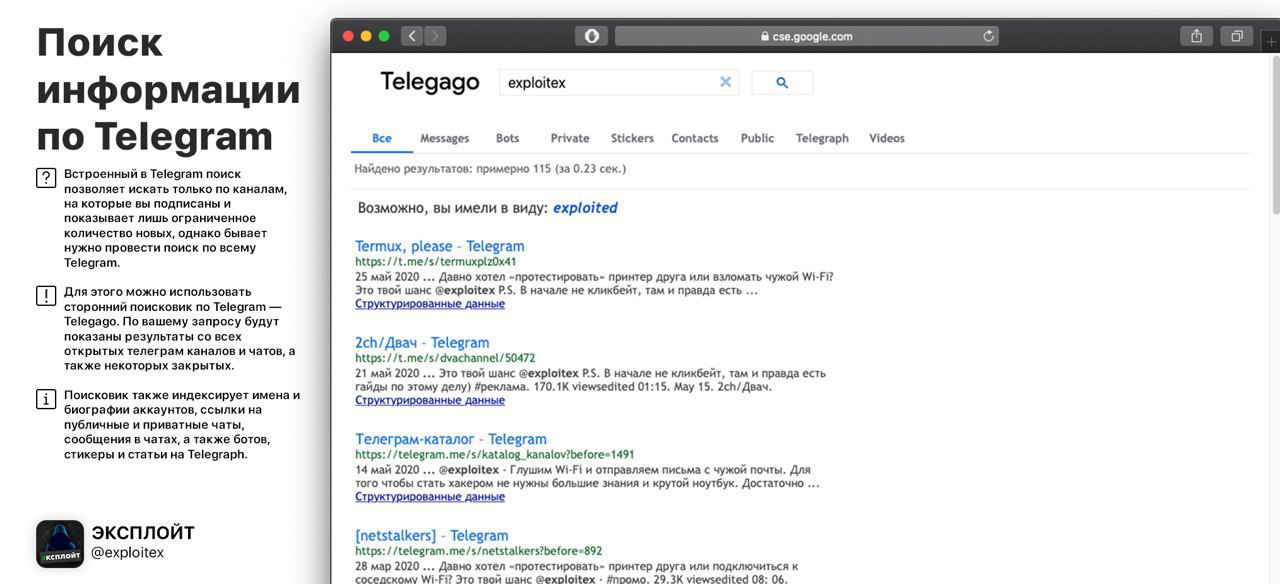Switch to the Messages tab
This screenshot has height=584, width=1280.
[444, 138]
